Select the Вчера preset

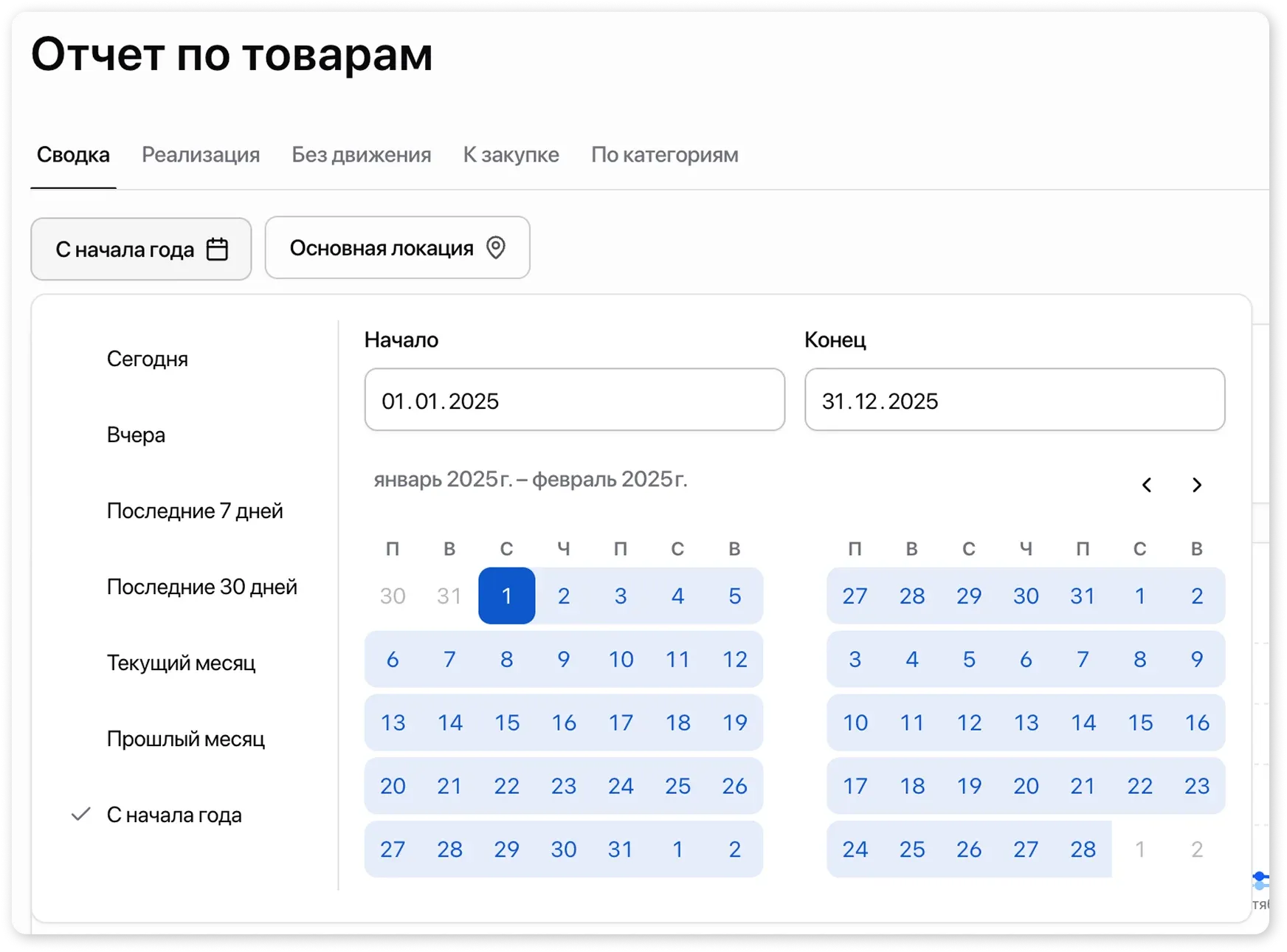click(x=134, y=435)
